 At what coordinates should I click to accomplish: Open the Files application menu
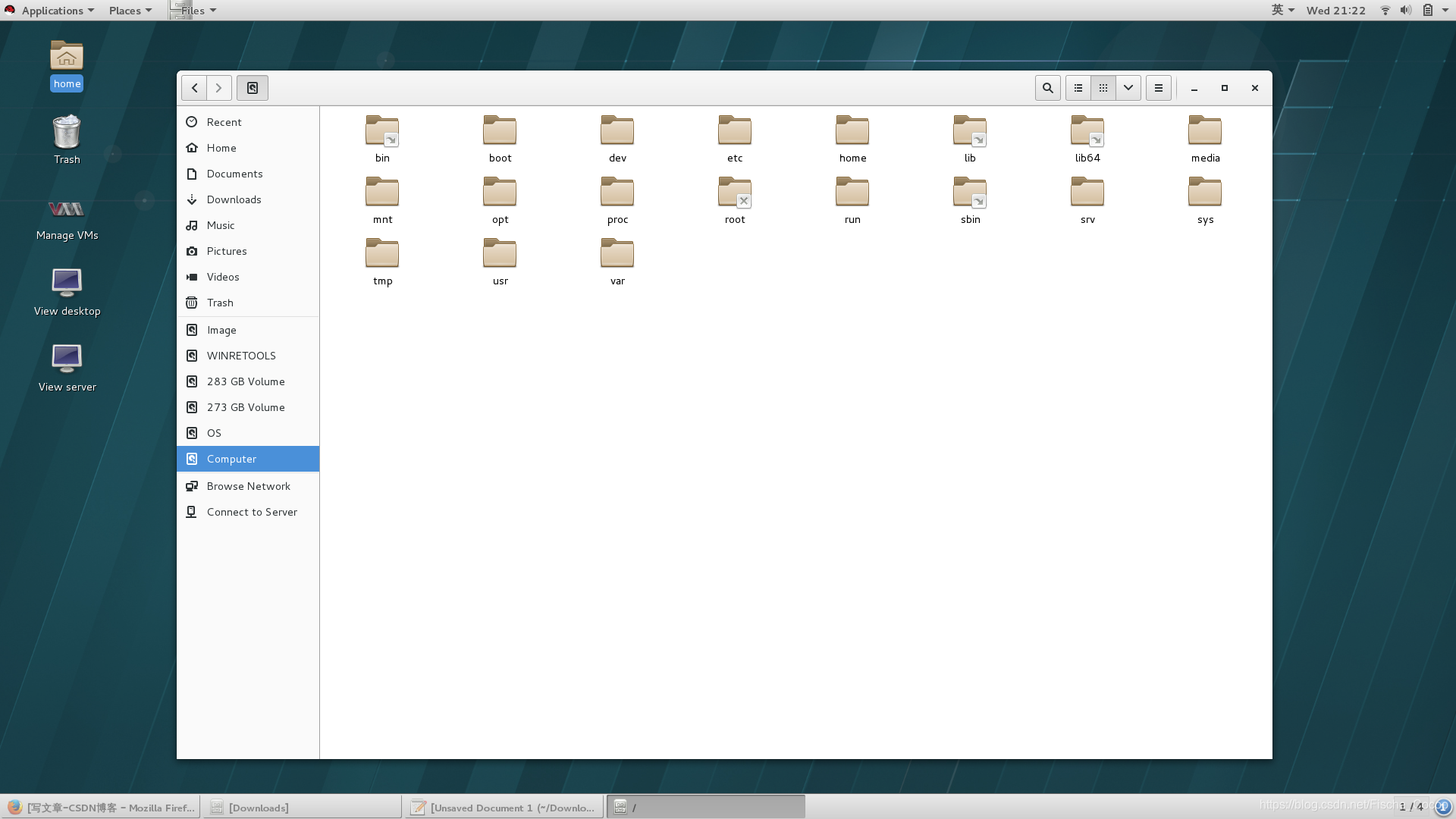[193, 10]
